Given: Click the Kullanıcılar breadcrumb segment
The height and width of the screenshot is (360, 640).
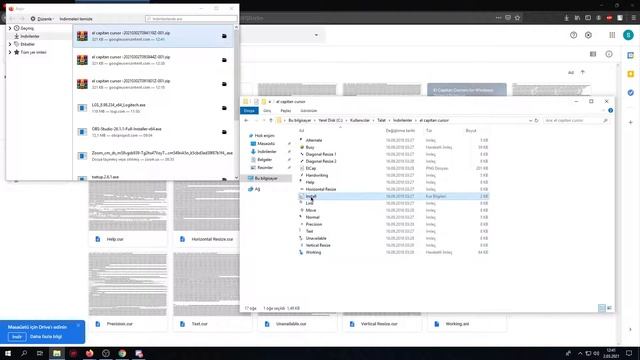Looking at the screenshot, I should tap(360, 120).
